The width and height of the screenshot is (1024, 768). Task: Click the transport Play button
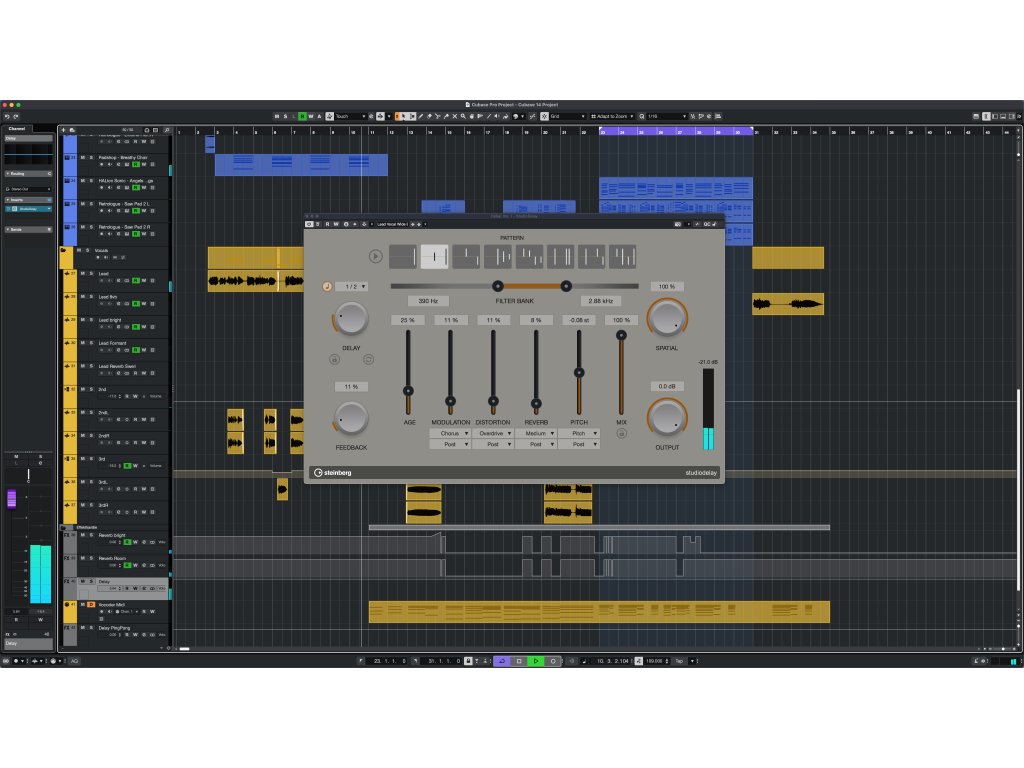coord(536,661)
